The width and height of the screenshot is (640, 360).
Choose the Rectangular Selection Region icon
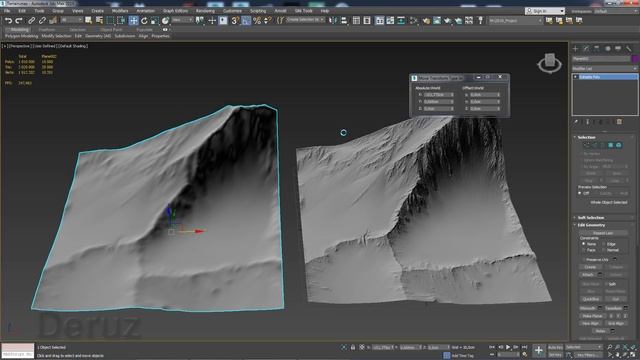(110, 20)
